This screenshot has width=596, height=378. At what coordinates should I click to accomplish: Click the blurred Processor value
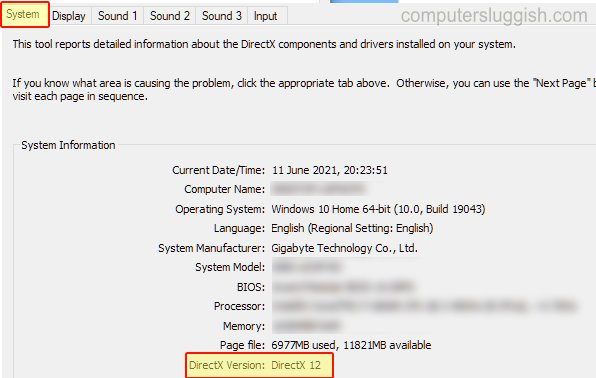click(425, 306)
